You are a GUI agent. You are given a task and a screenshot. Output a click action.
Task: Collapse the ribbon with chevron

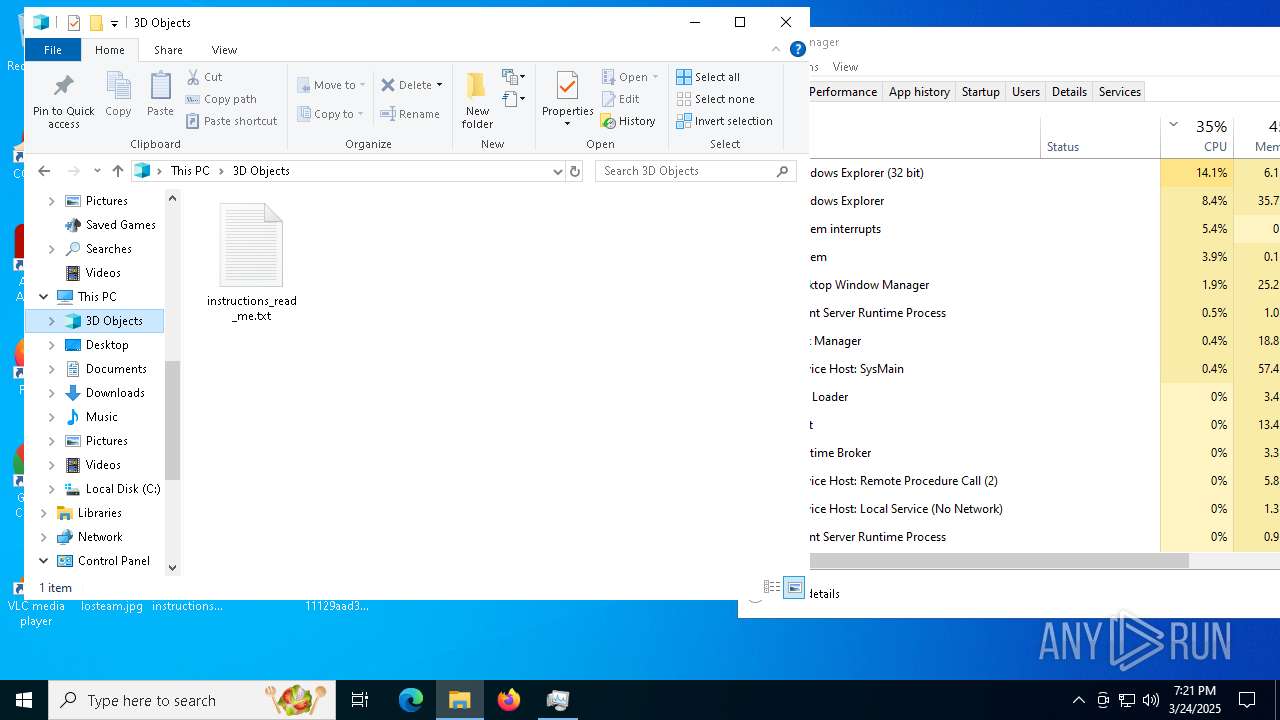pos(776,49)
